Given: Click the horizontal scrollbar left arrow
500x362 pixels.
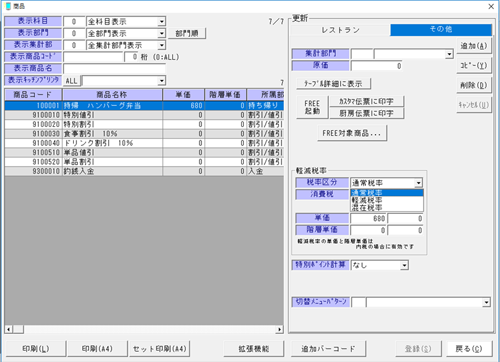Looking at the screenshot, I should (9, 329).
